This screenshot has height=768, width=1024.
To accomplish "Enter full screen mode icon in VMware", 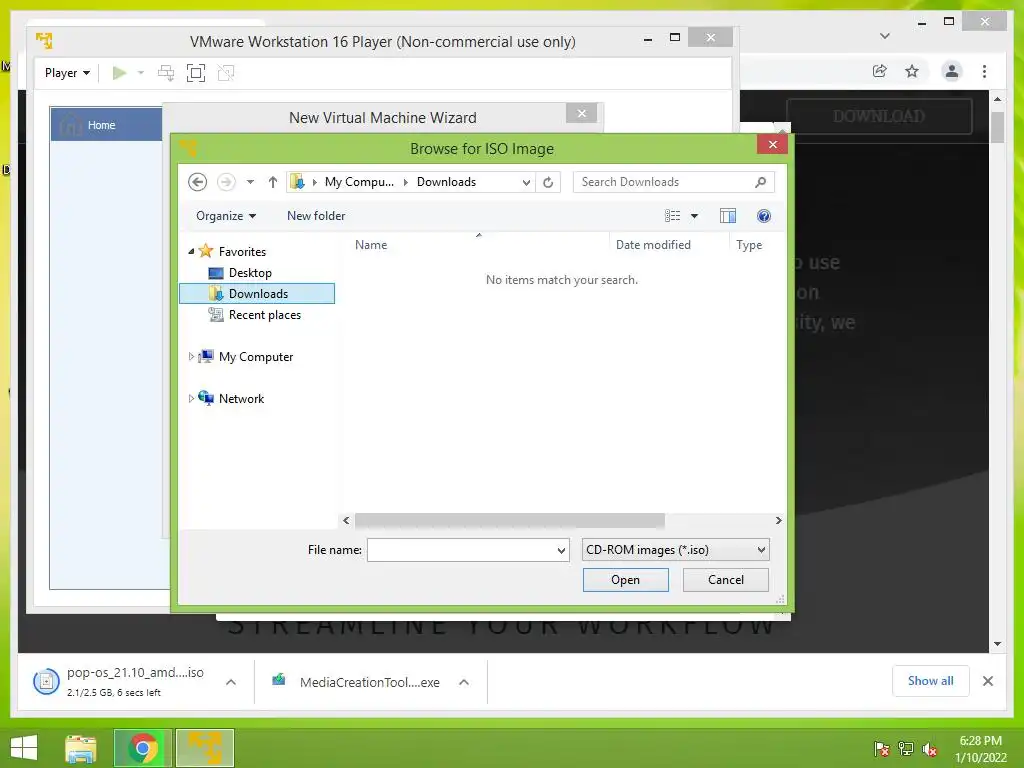I will (196, 72).
